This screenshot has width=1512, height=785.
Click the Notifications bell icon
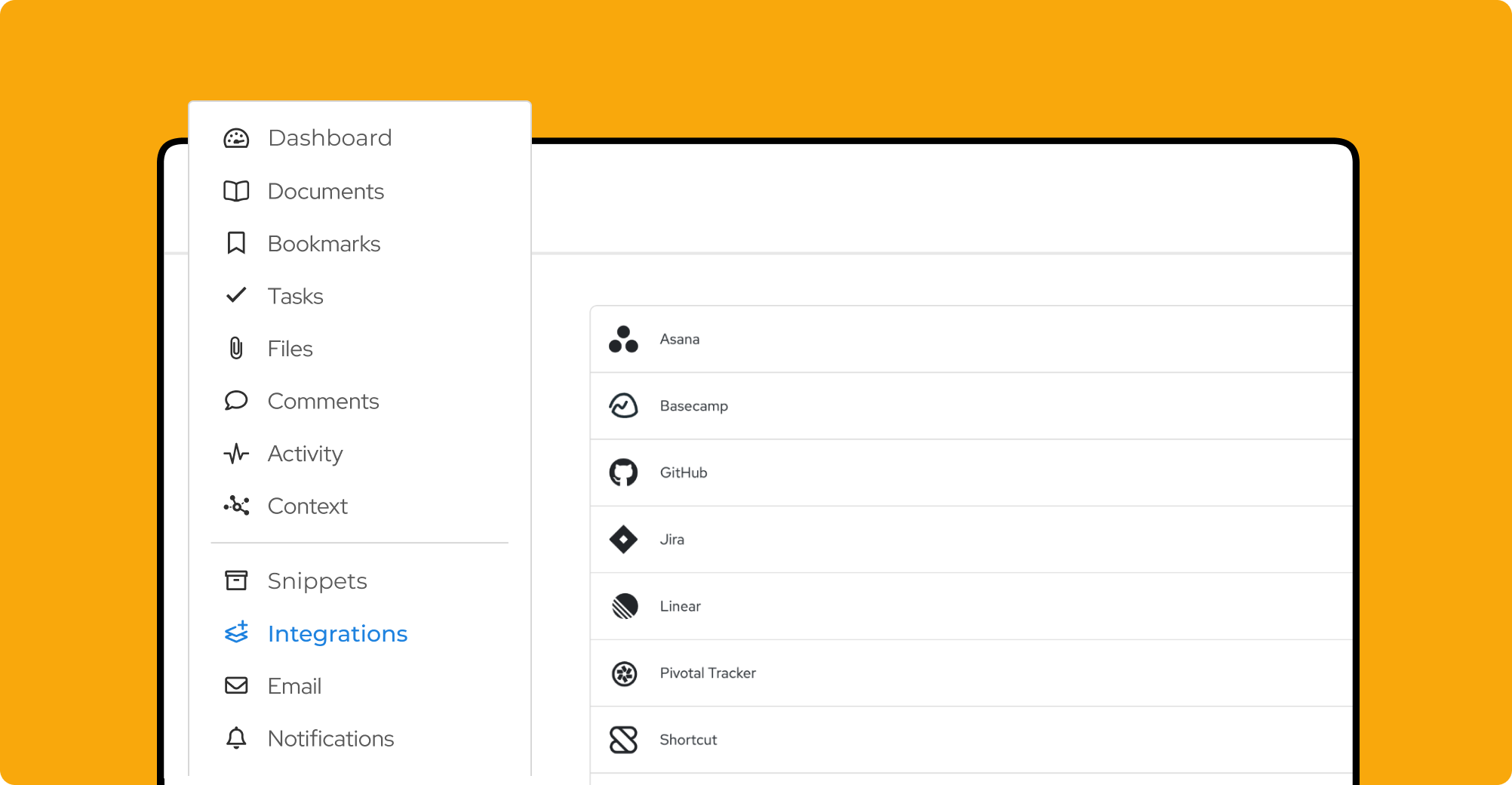(236, 737)
